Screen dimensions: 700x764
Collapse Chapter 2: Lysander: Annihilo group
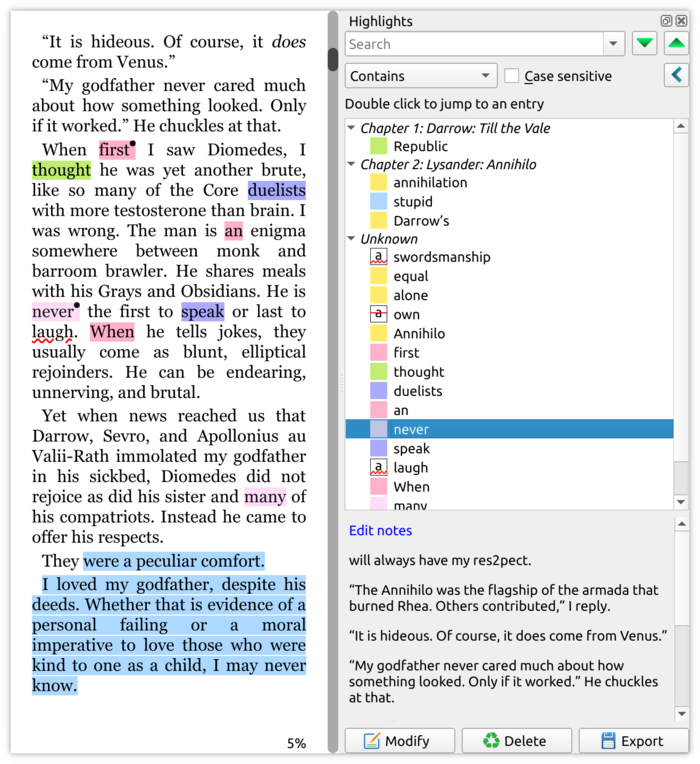coord(351,164)
